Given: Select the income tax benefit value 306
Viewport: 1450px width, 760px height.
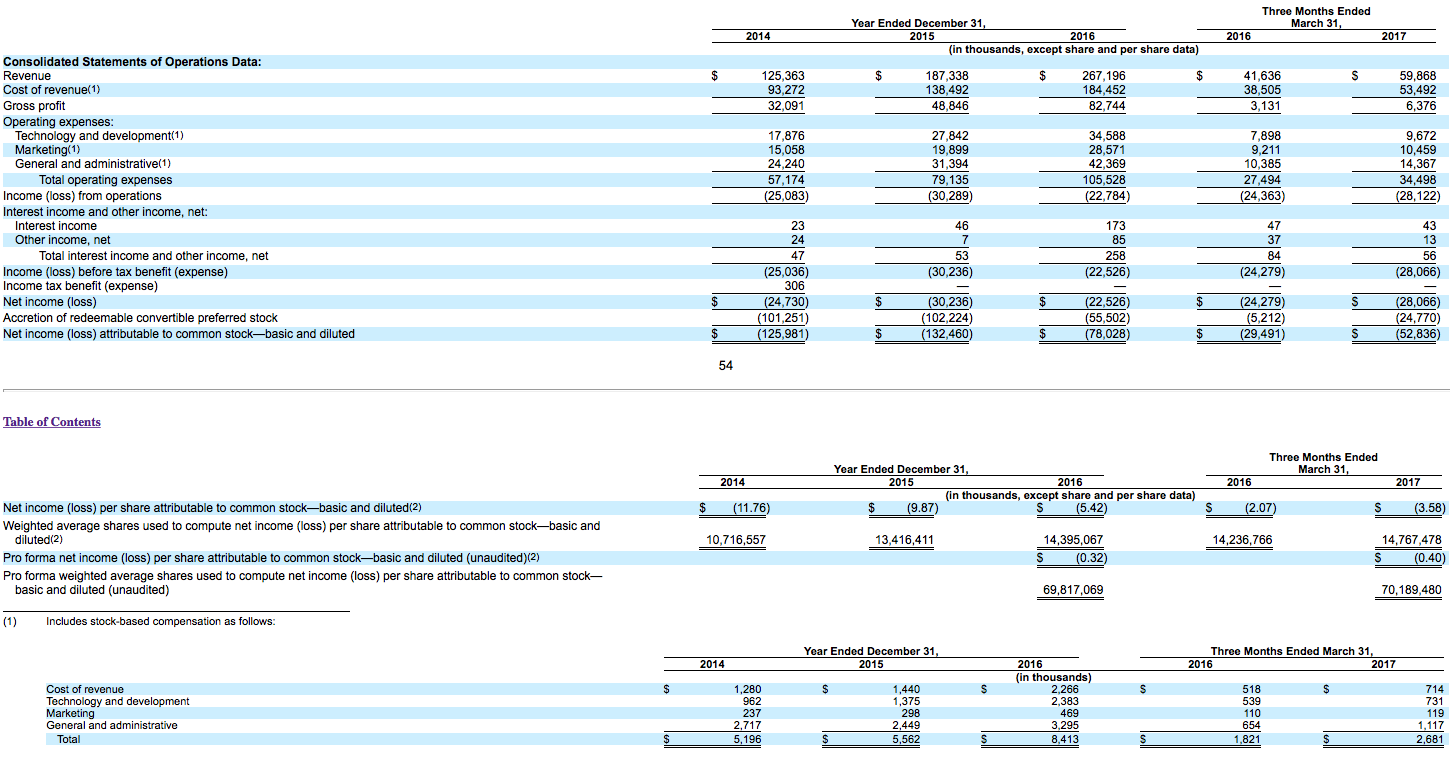Looking at the screenshot, I should point(795,286).
